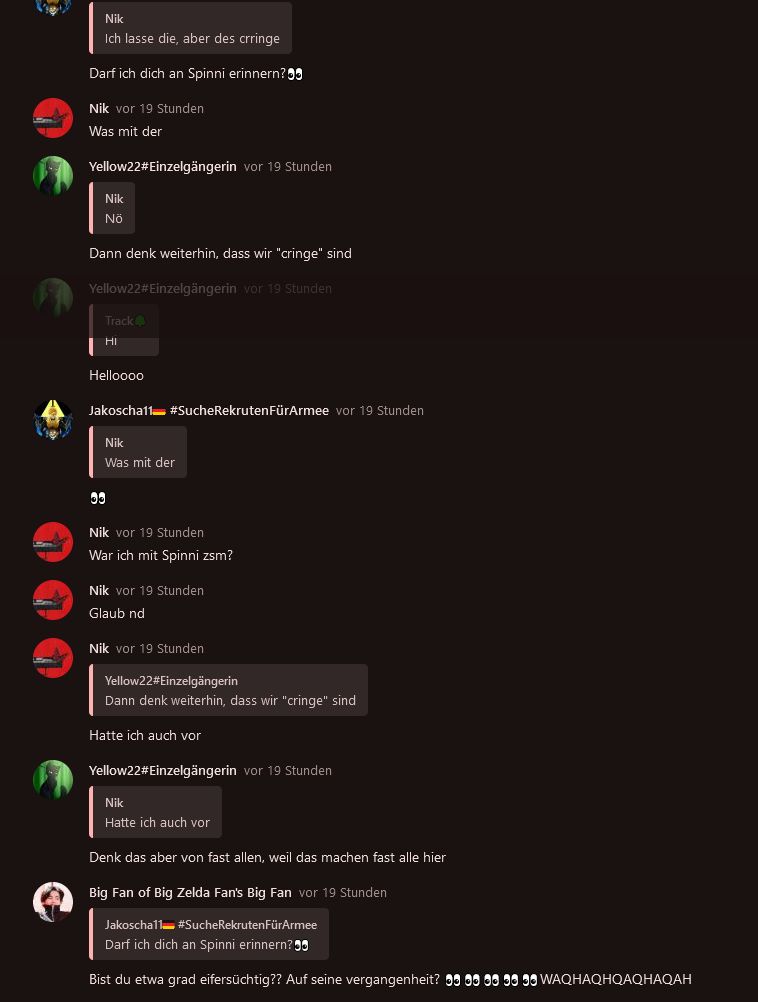Click the faded Yellow22 avatar above "Helloooo"

53,298
